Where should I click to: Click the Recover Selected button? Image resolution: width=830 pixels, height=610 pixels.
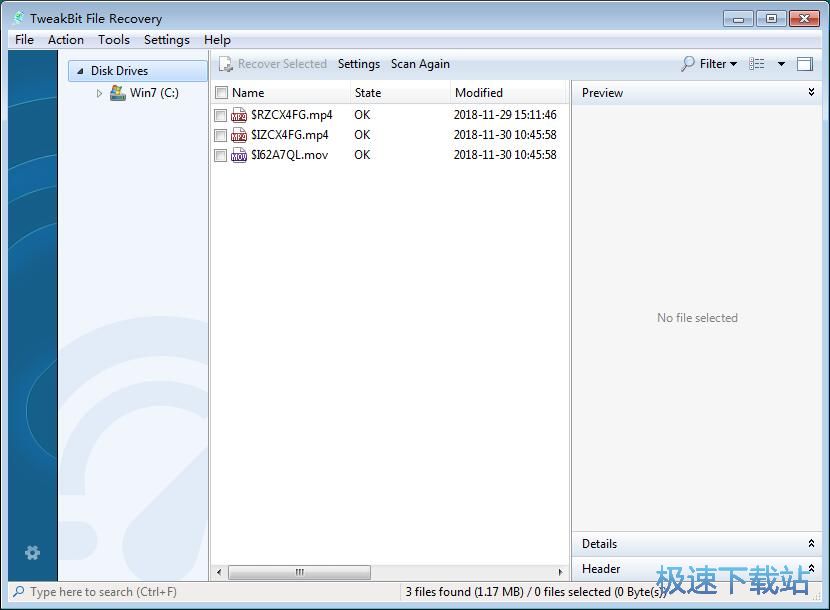pos(273,64)
